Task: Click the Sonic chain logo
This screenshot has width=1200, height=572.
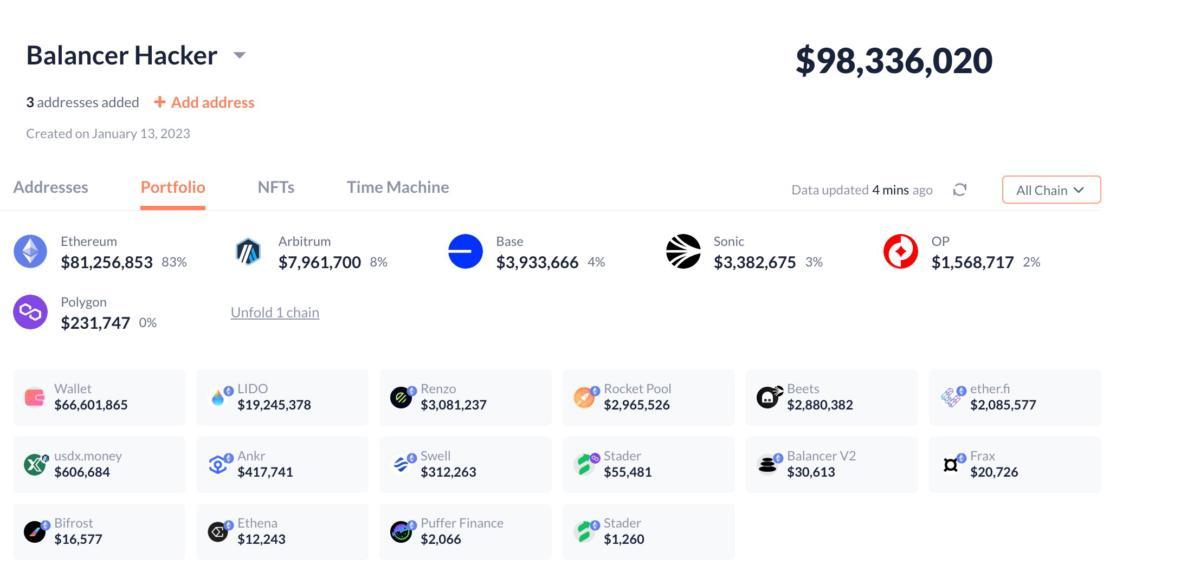Action: click(683, 251)
